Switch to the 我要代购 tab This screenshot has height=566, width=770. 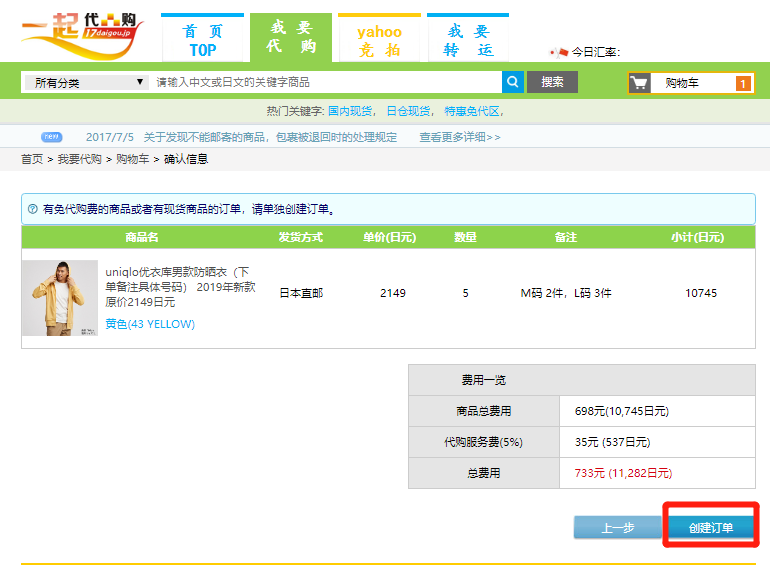coord(291,38)
